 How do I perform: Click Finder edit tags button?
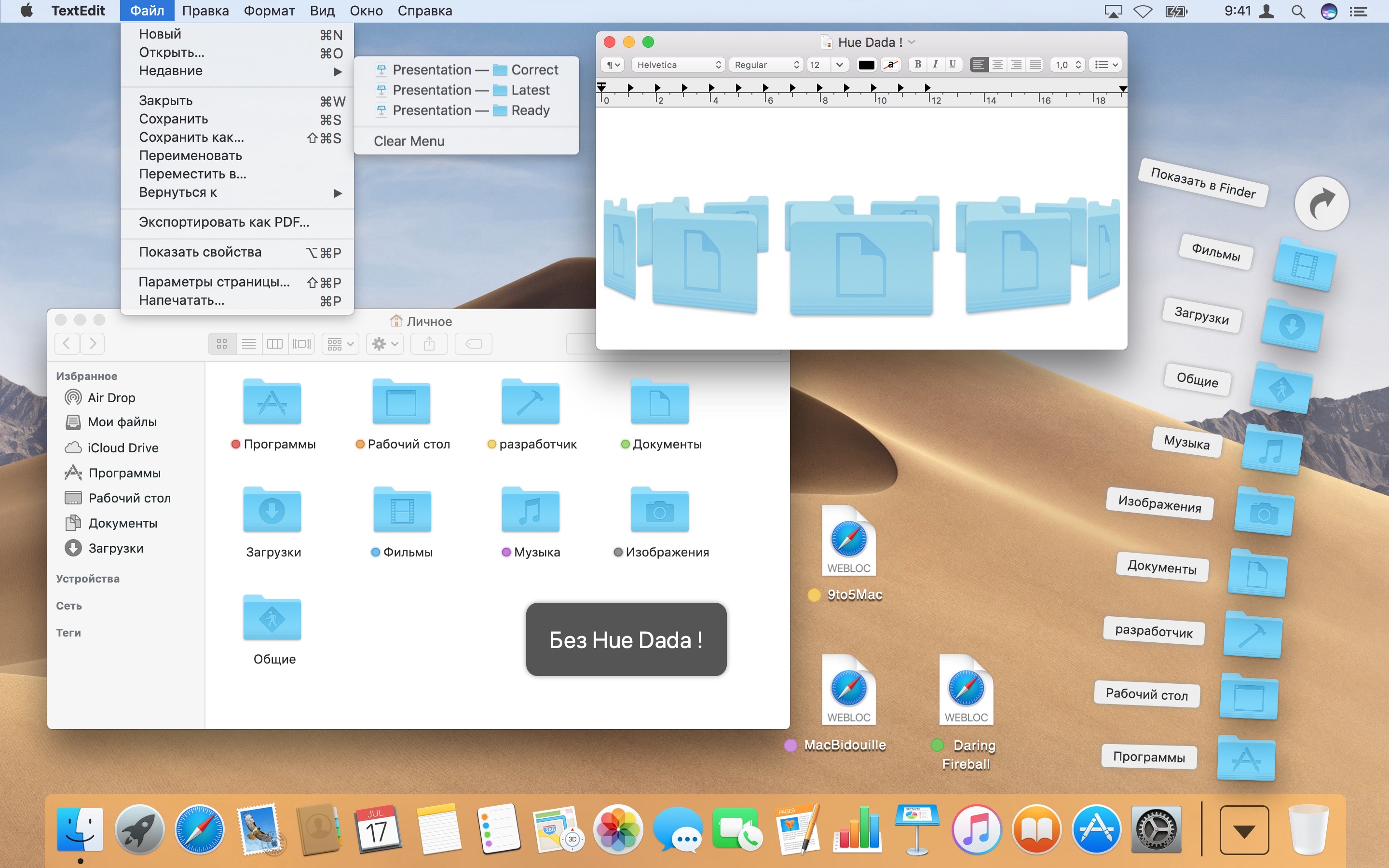(474, 344)
